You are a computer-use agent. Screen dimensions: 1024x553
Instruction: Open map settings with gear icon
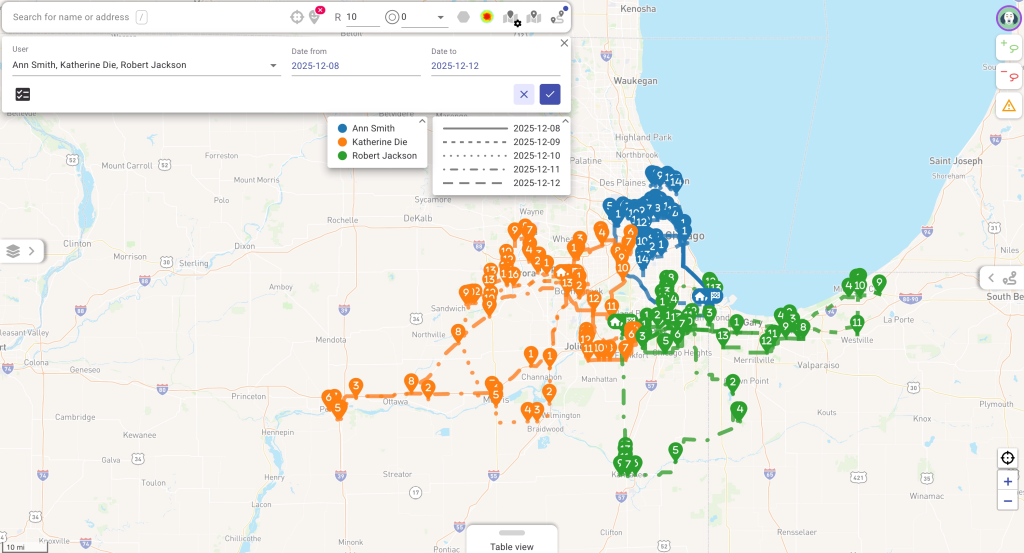pos(512,18)
